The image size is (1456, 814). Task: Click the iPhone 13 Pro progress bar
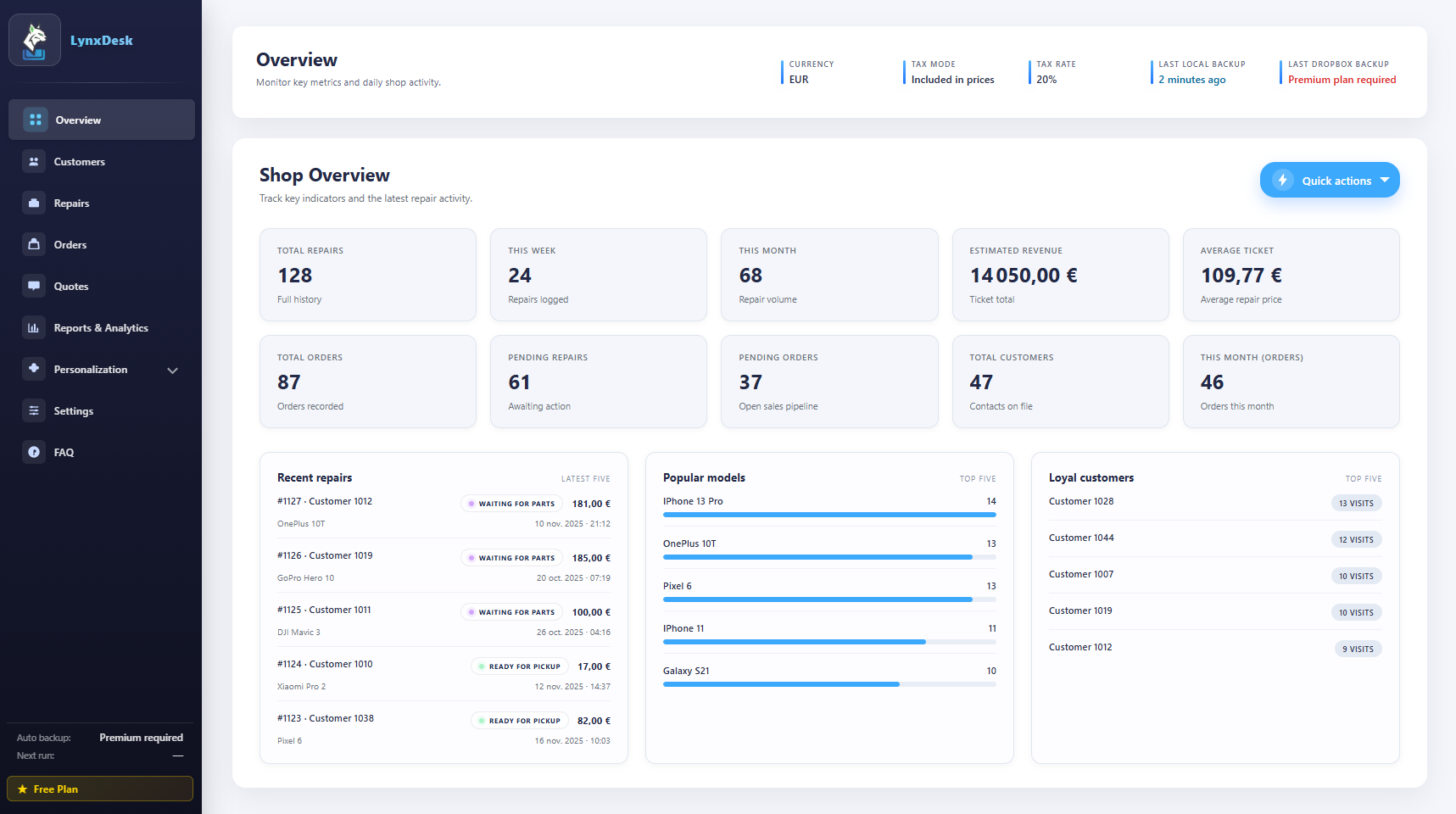tap(828, 514)
